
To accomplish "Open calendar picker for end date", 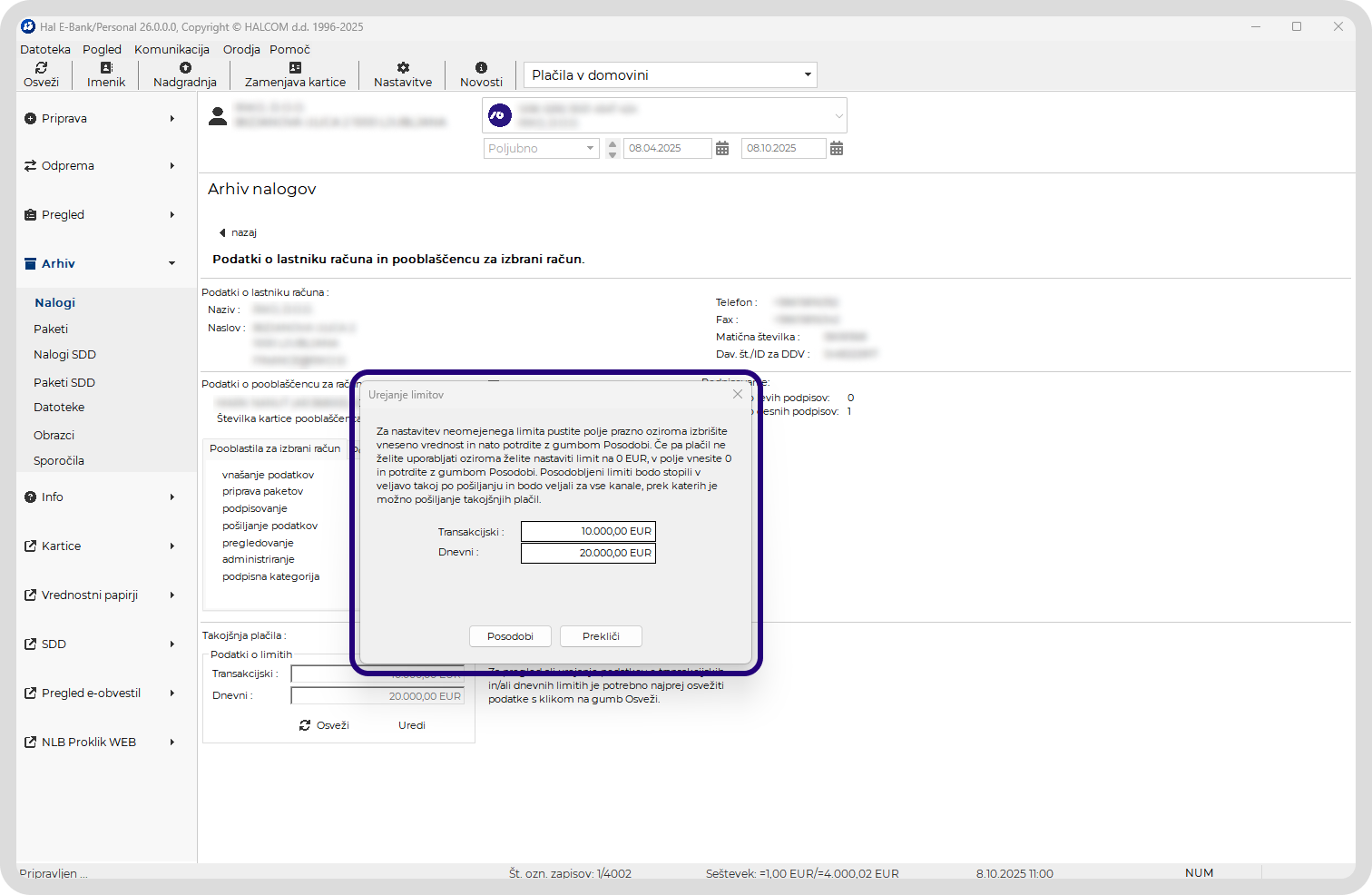I will [837, 149].
